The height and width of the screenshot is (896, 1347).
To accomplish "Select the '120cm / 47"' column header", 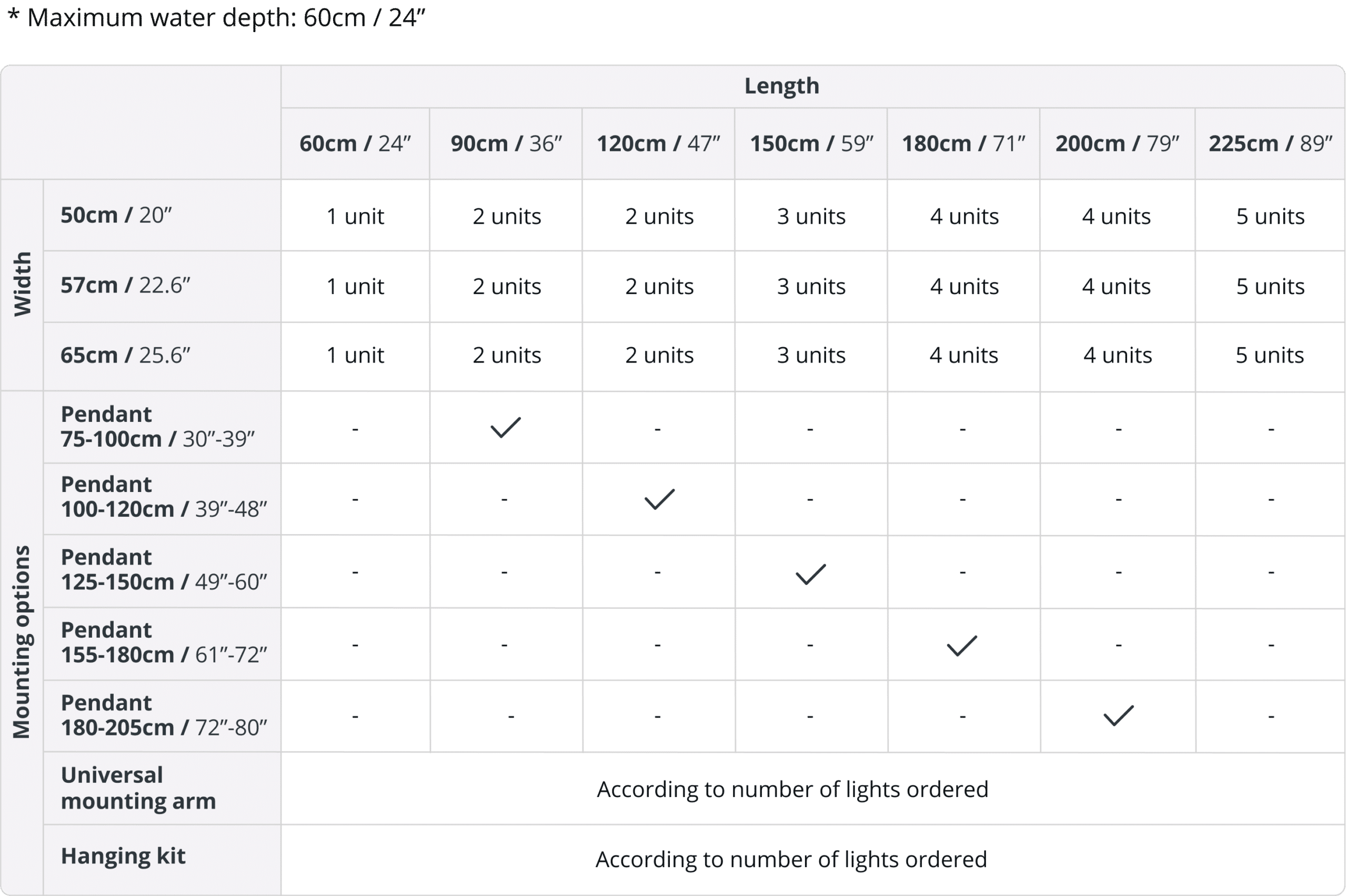I will [658, 144].
